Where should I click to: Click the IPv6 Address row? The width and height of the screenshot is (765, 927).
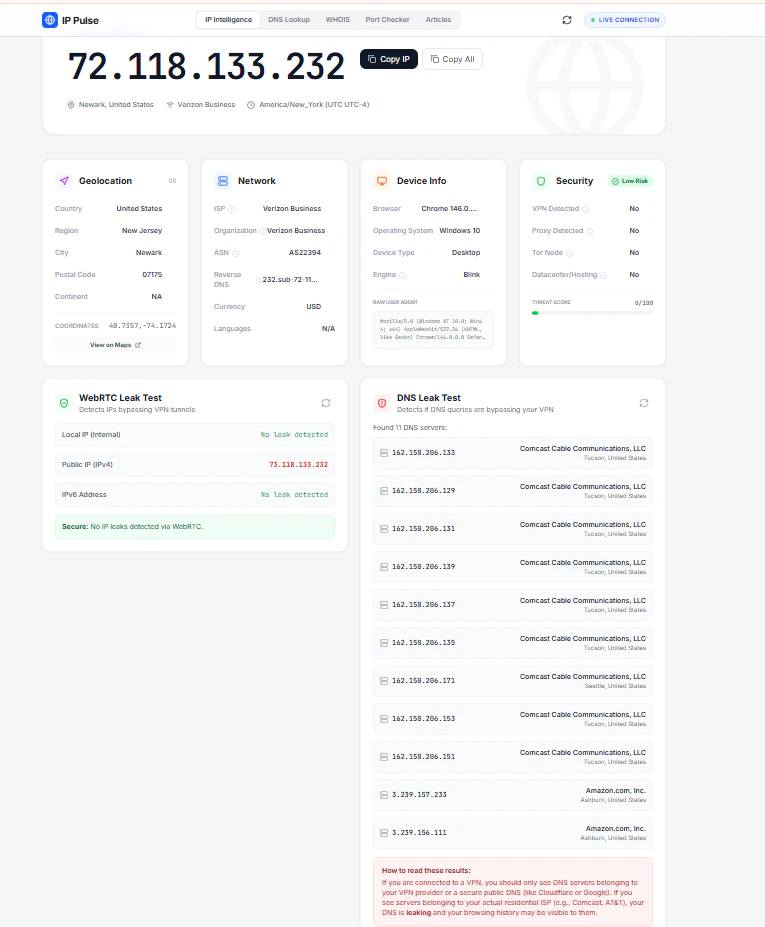195,495
